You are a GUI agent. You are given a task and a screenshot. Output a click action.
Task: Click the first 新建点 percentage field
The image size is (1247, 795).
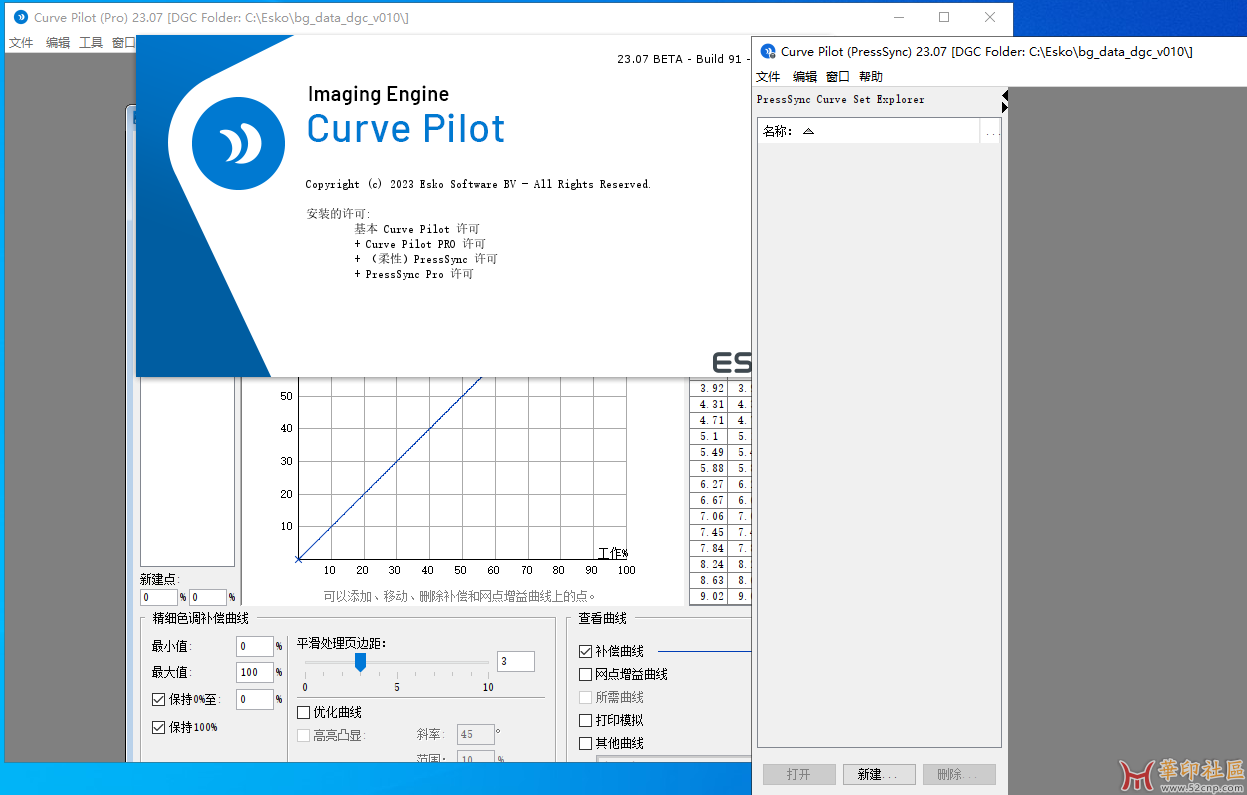coord(159,598)
